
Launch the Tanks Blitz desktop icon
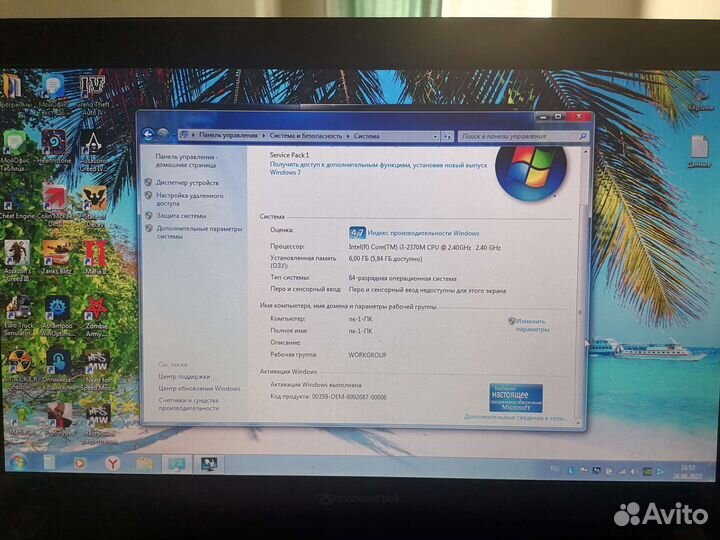(x=56, y=257)
